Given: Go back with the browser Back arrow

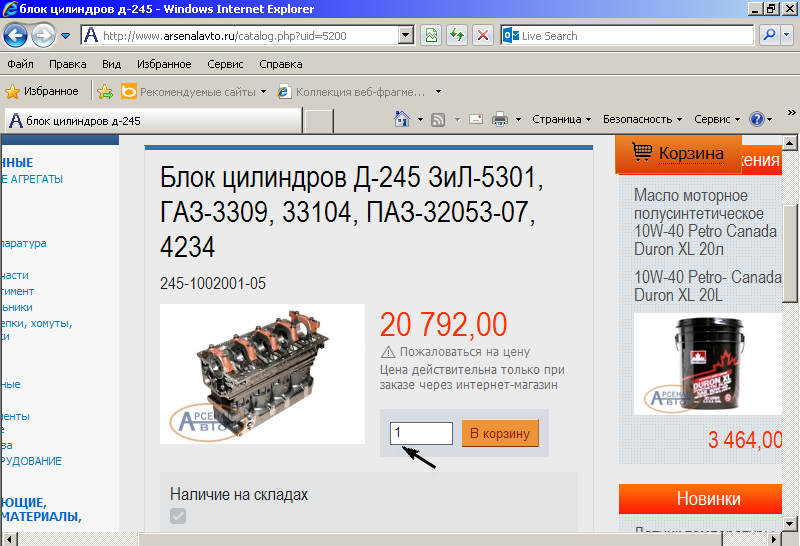Looking at the screenshot, I should click(15, 36).
